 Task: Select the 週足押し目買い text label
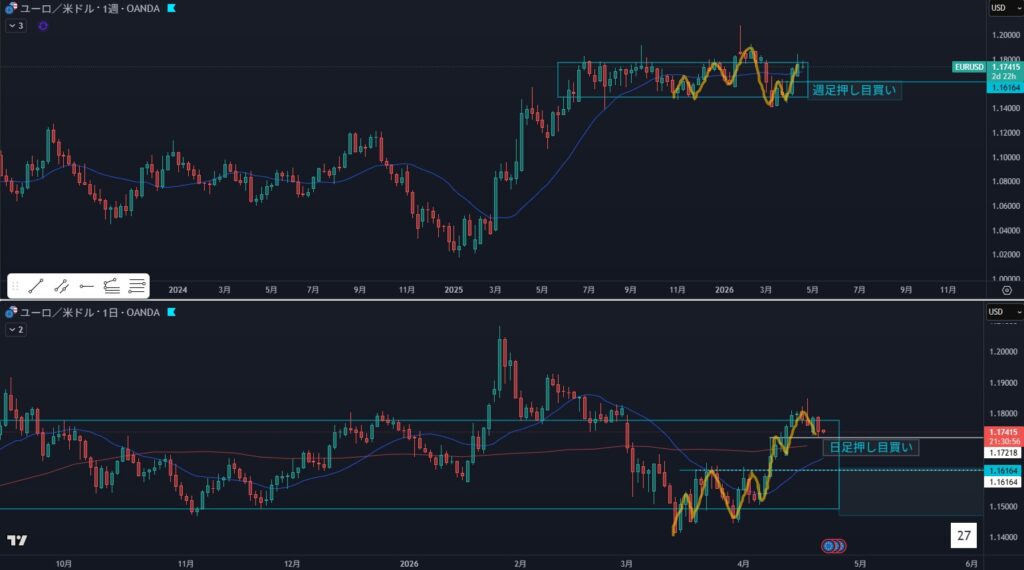click(854, 90)
